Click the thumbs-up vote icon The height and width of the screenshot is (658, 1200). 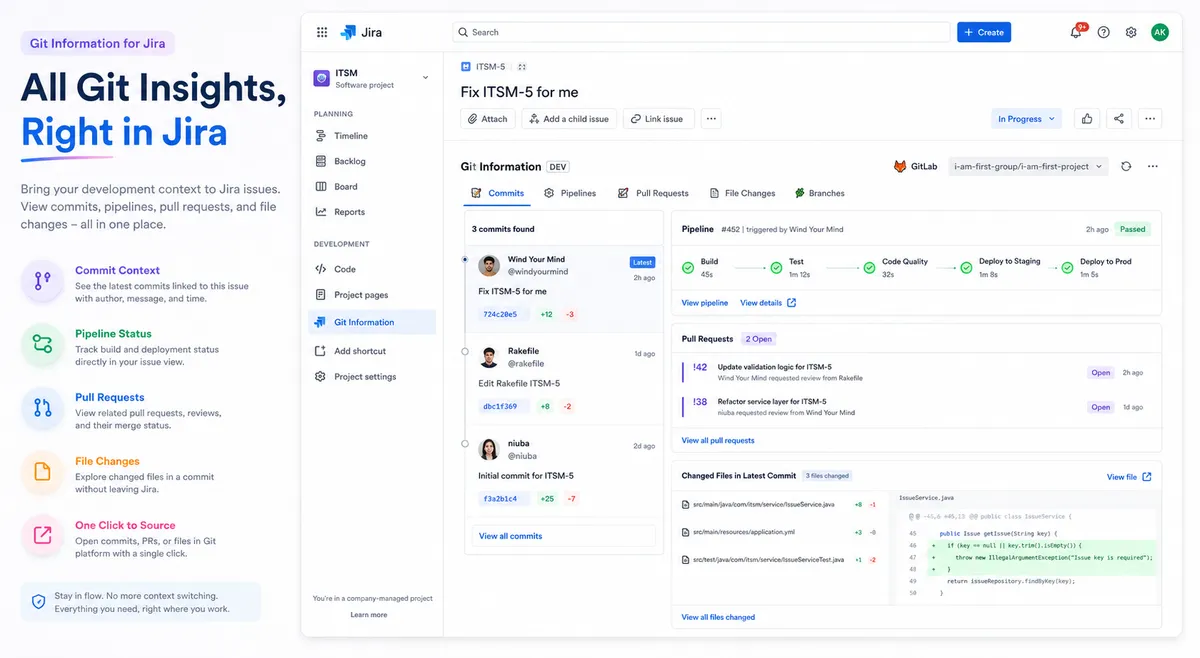tap(1087, 118)
